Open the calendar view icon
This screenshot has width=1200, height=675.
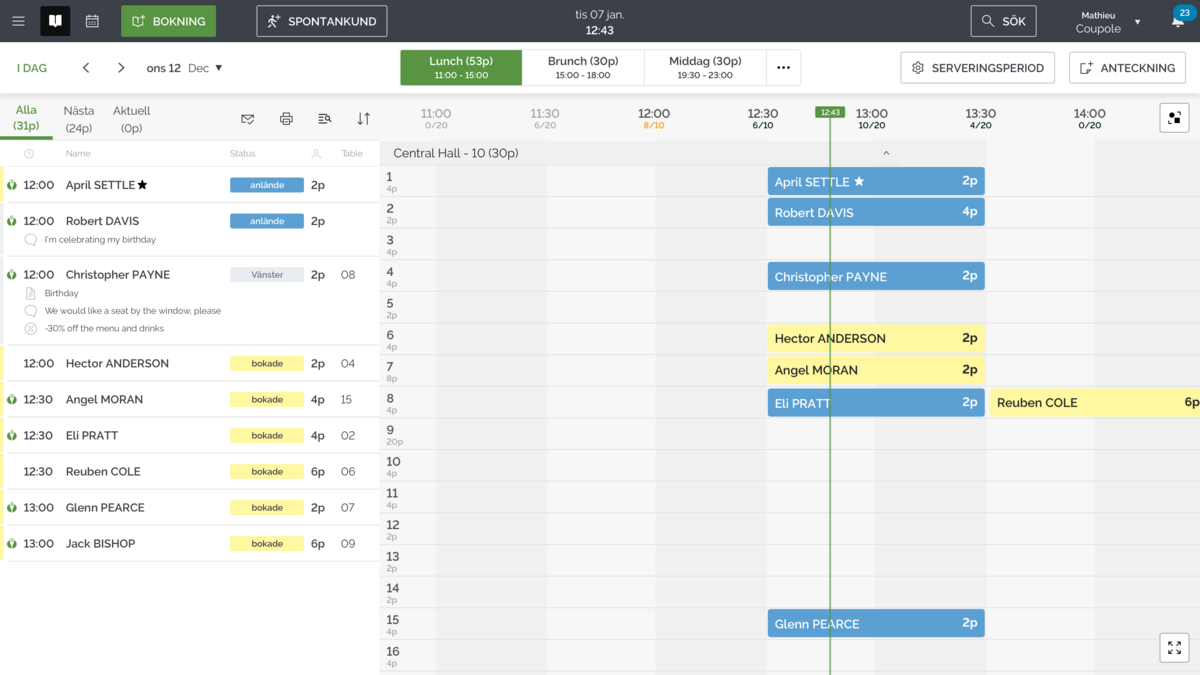pyautogui.click(x=92, y=21)
